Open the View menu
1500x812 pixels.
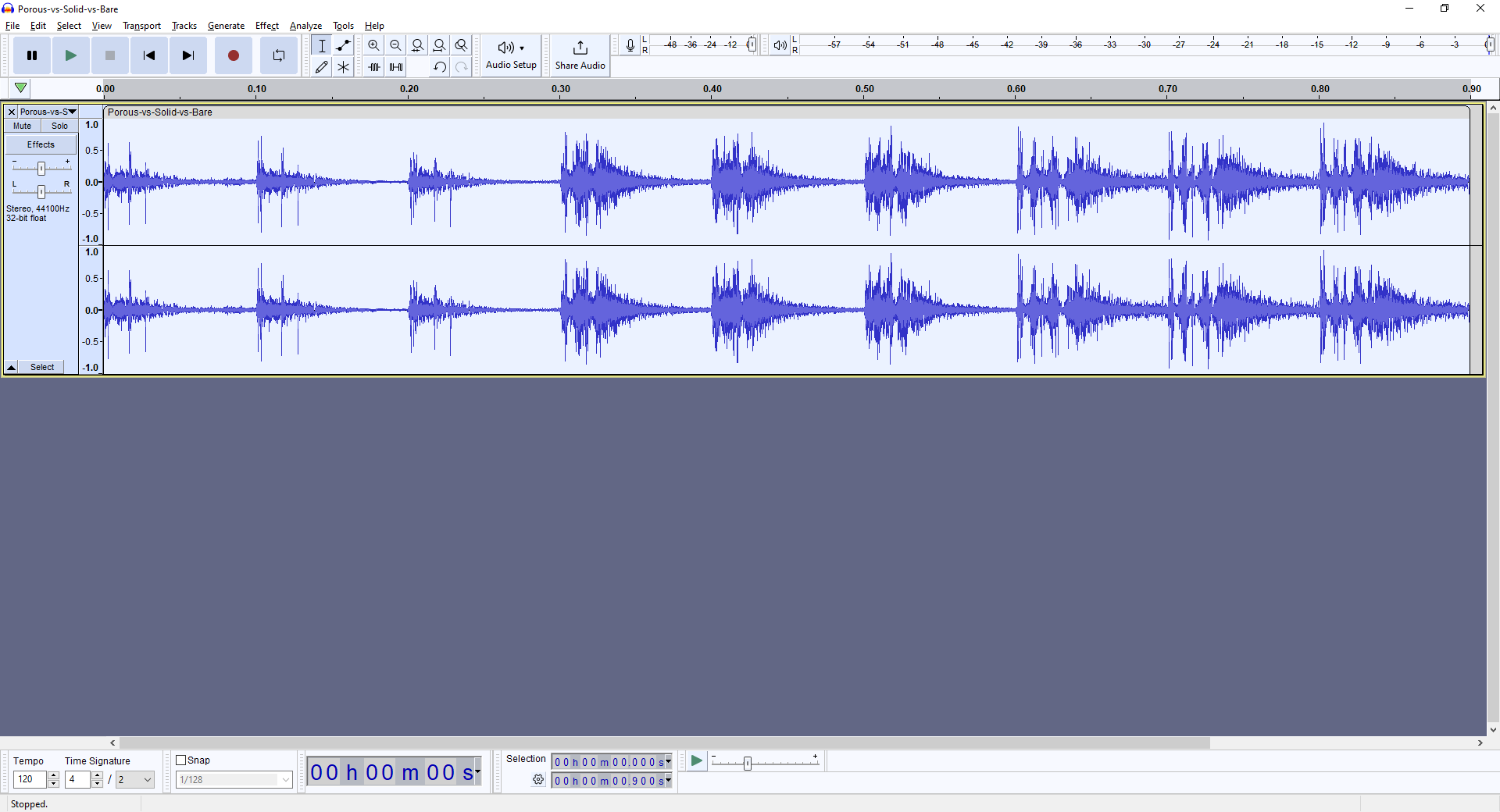click(x=102, y=26)
